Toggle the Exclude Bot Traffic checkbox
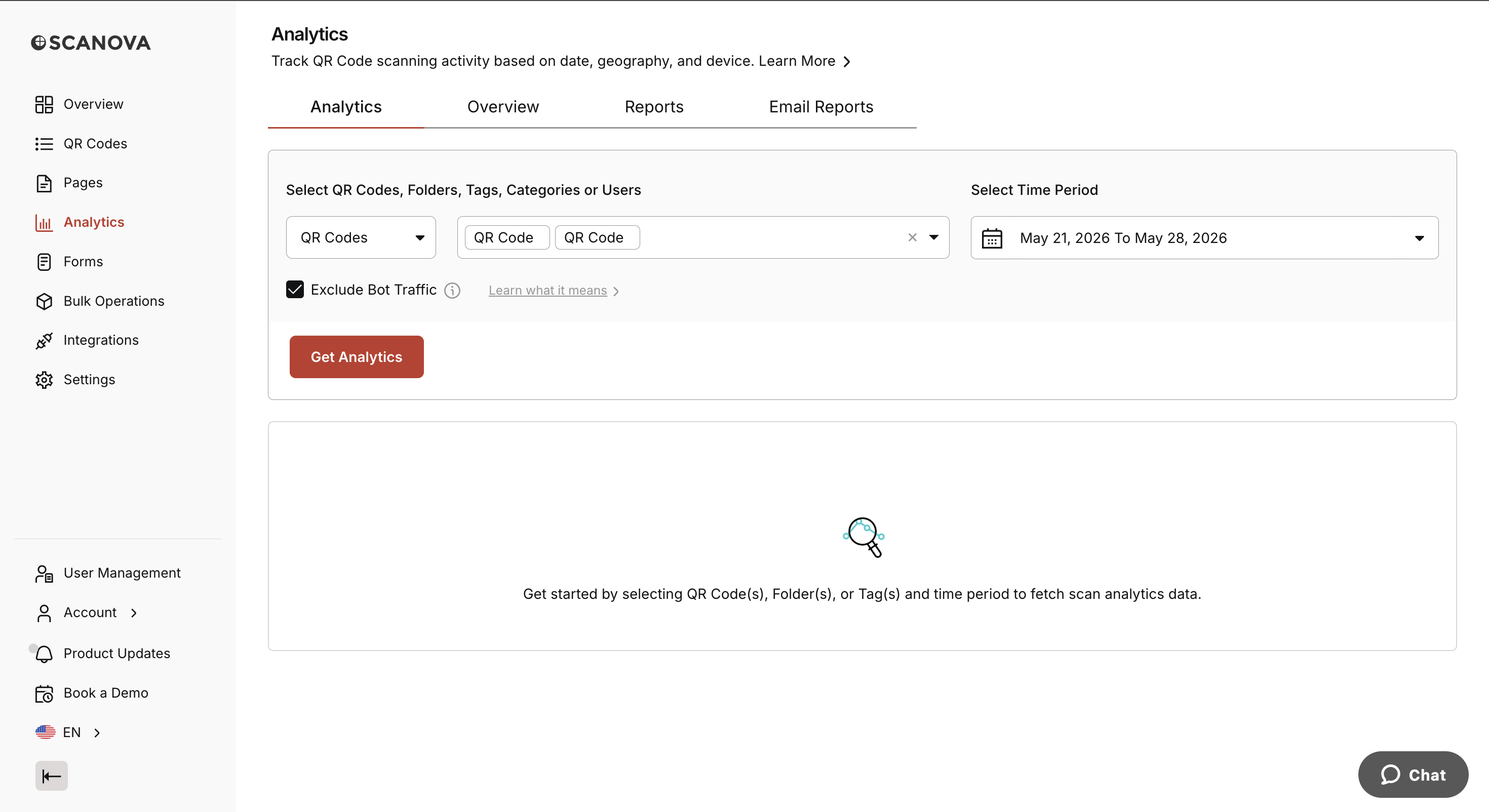The image size is (1489, 812). tap(295, 290)
